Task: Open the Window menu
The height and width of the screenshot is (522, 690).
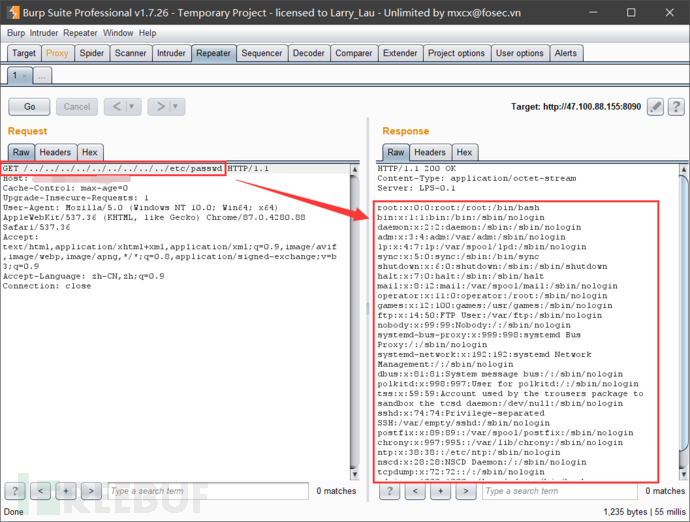Action: coord(118,33)
